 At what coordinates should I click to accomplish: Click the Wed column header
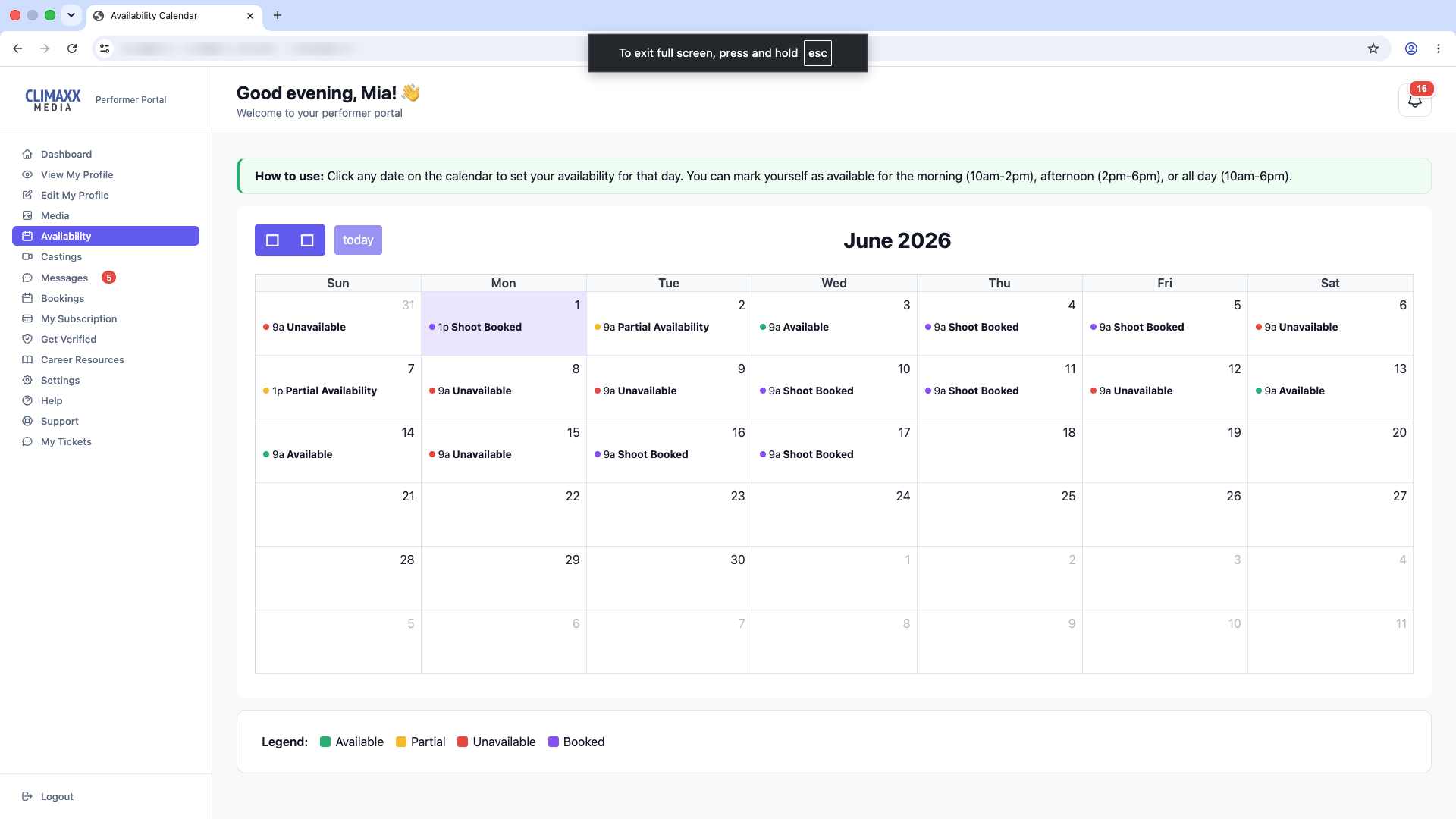click(834, 283)
